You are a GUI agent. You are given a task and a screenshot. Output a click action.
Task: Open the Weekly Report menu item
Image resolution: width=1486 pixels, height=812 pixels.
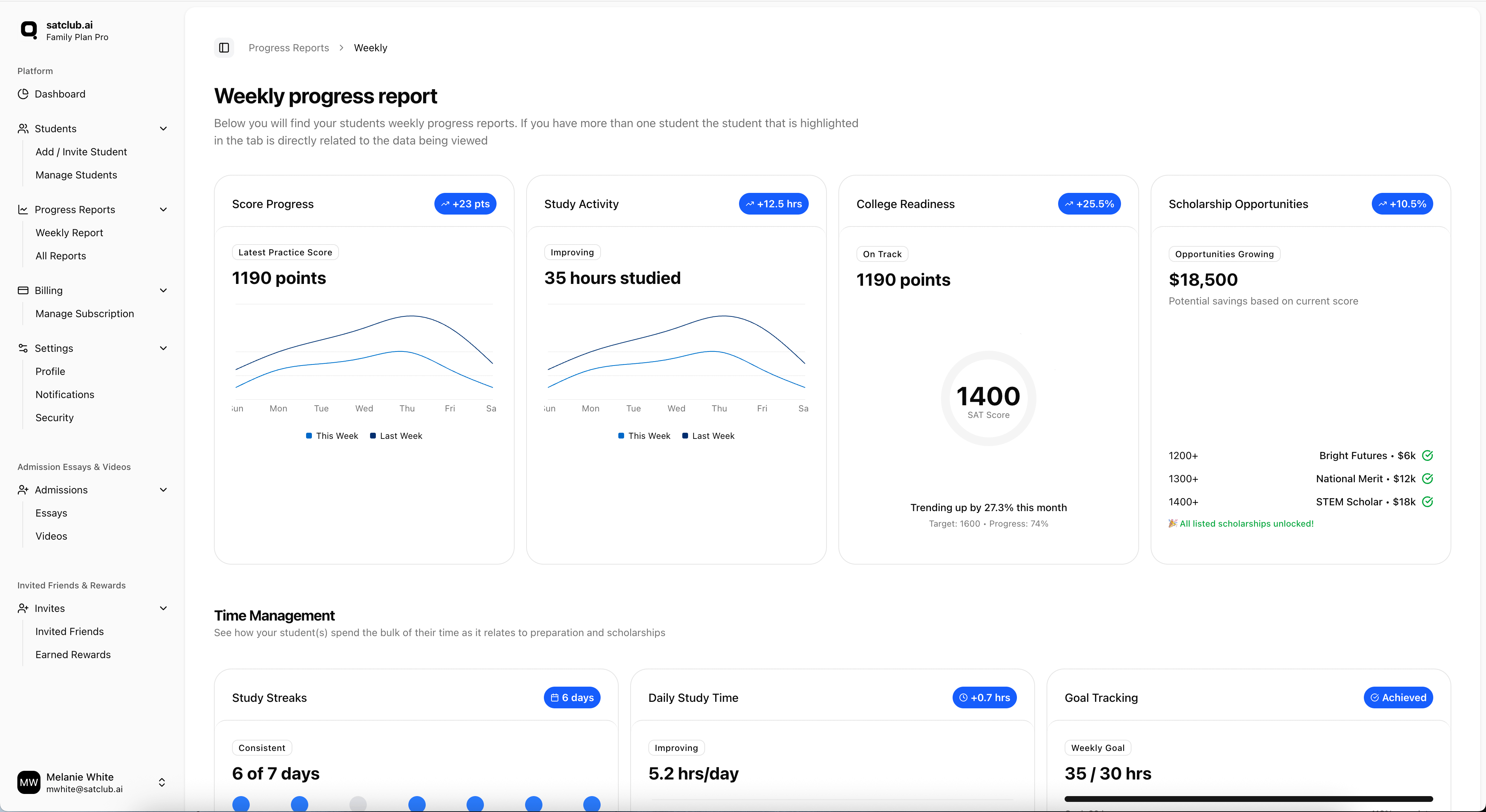(69, 233)
